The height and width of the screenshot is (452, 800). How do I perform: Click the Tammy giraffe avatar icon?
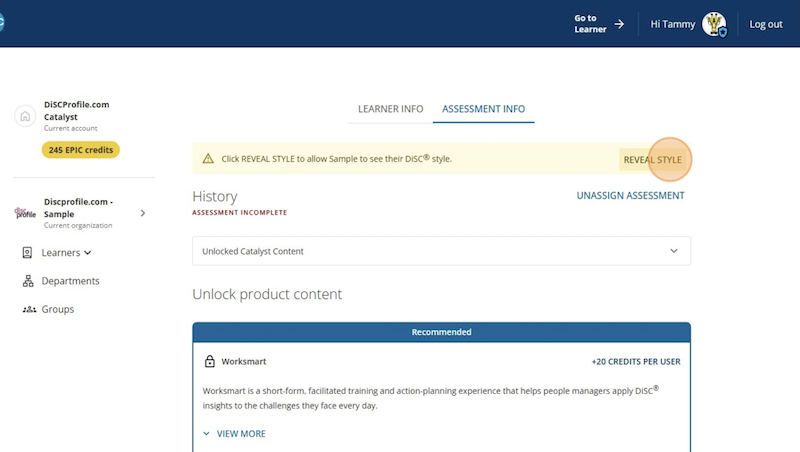tap(714, 24)
